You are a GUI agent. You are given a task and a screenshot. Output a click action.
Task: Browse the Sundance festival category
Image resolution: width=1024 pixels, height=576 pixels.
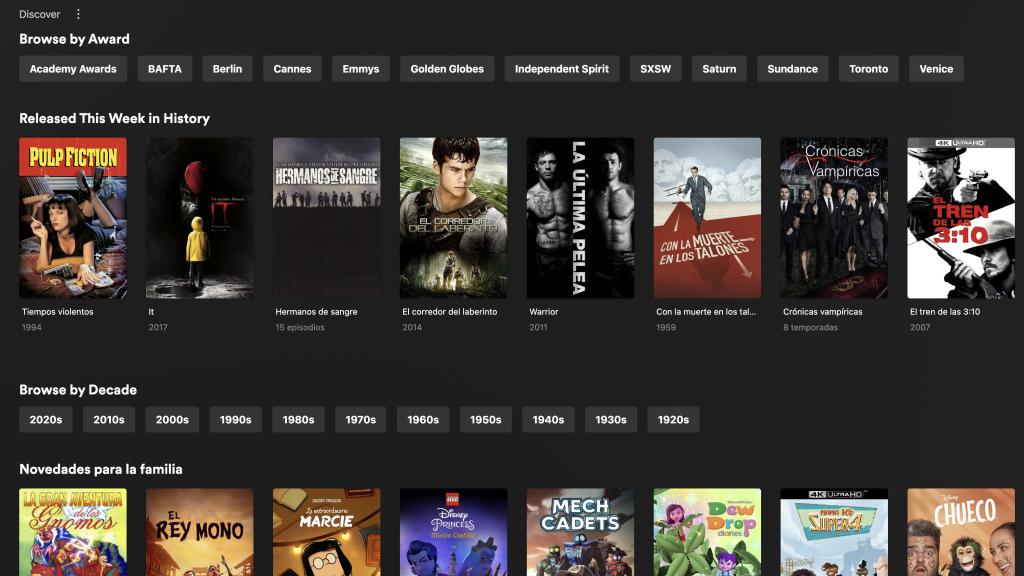(791, 68)
